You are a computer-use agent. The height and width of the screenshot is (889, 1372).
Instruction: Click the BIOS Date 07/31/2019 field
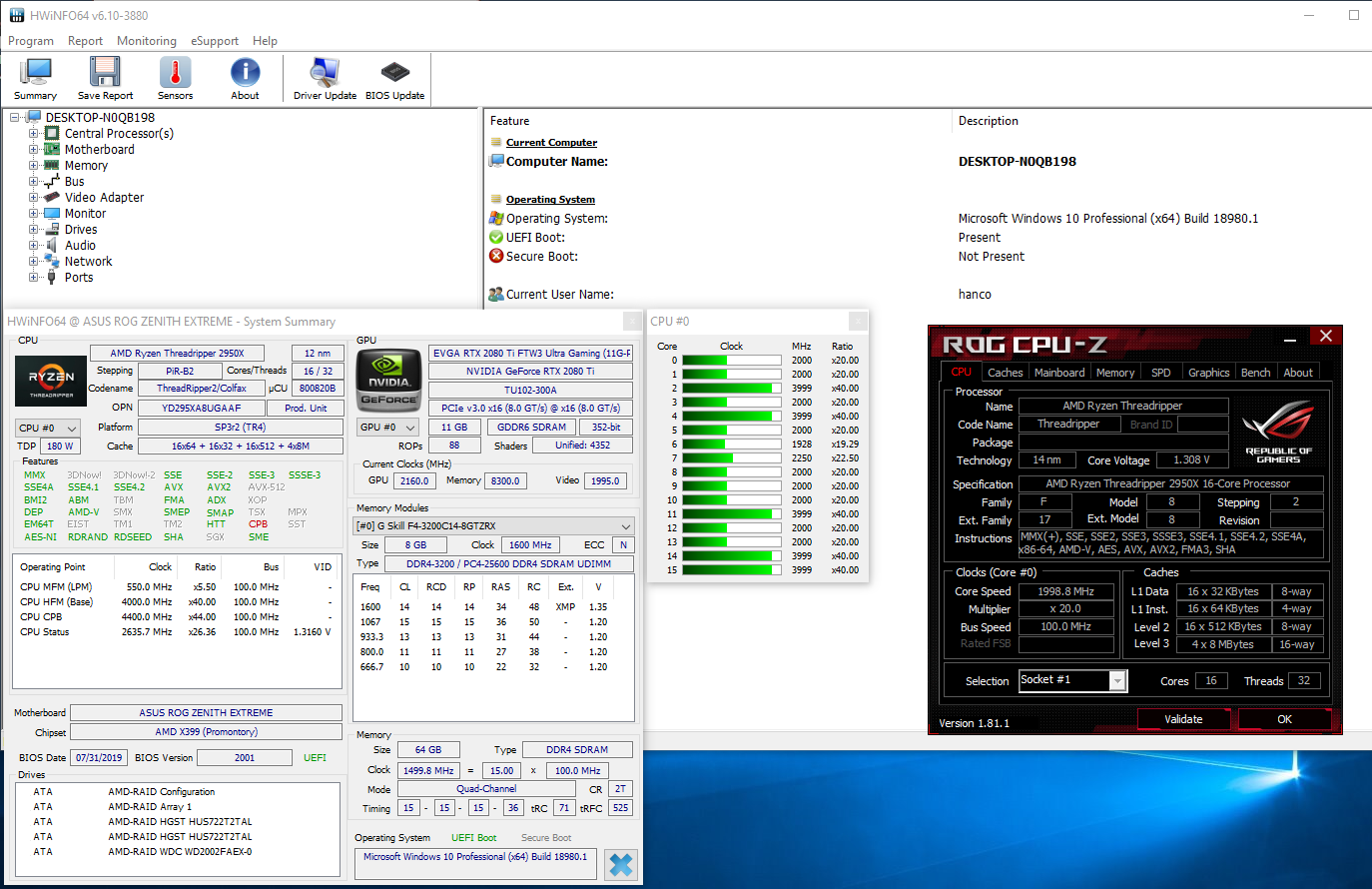click(98, 757)
